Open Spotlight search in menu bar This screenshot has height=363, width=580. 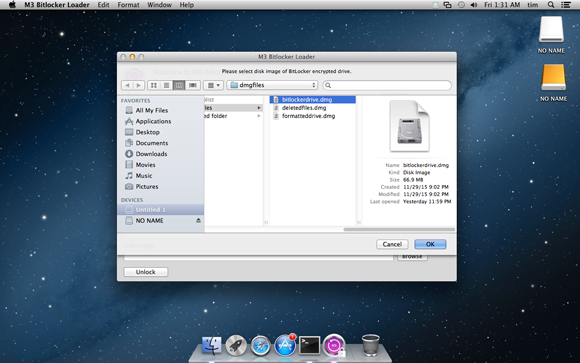[551, 5]
